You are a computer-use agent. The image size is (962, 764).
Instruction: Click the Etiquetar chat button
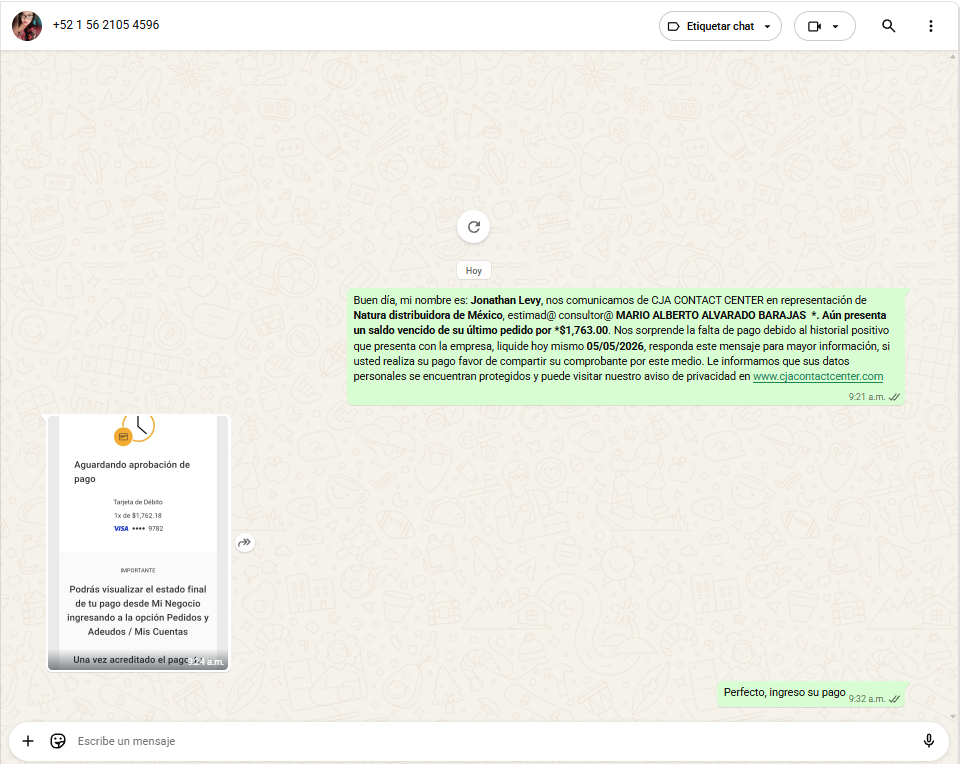click(x=720, y=26)
